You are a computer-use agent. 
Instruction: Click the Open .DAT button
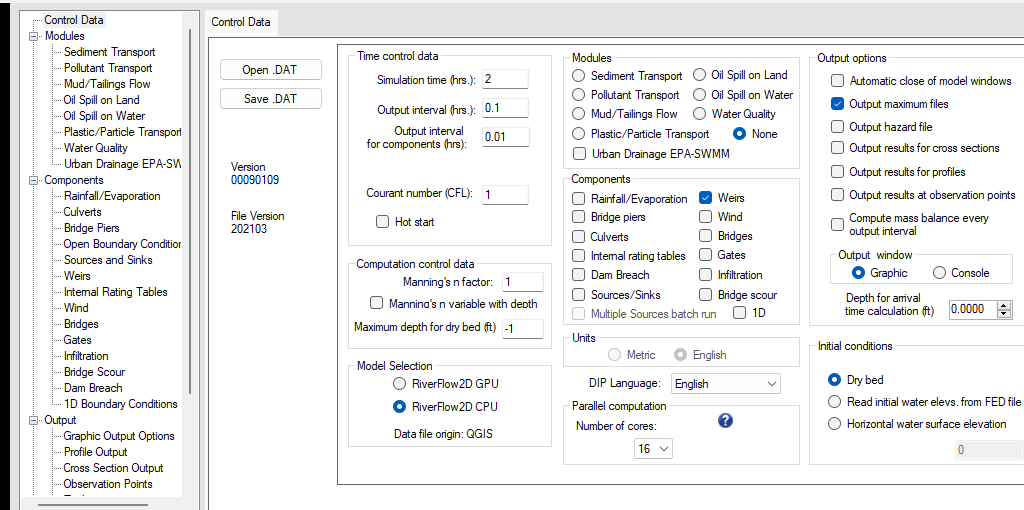click(x=271, y=70)
